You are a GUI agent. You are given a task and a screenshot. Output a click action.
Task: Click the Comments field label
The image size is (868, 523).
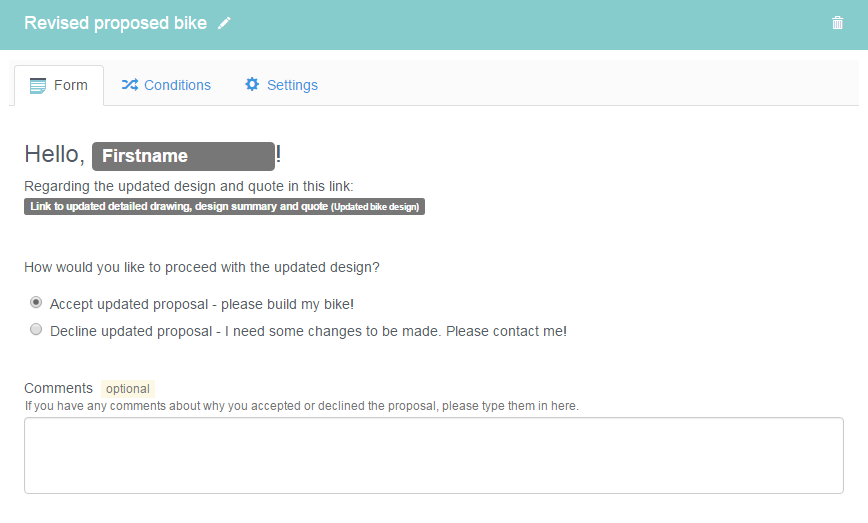[58, 389]
